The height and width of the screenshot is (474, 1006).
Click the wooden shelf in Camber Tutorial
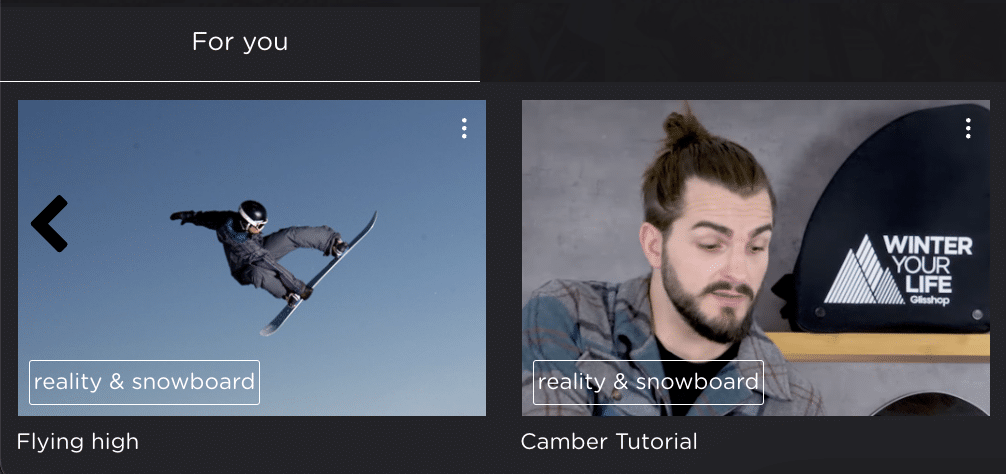(878, 346)
